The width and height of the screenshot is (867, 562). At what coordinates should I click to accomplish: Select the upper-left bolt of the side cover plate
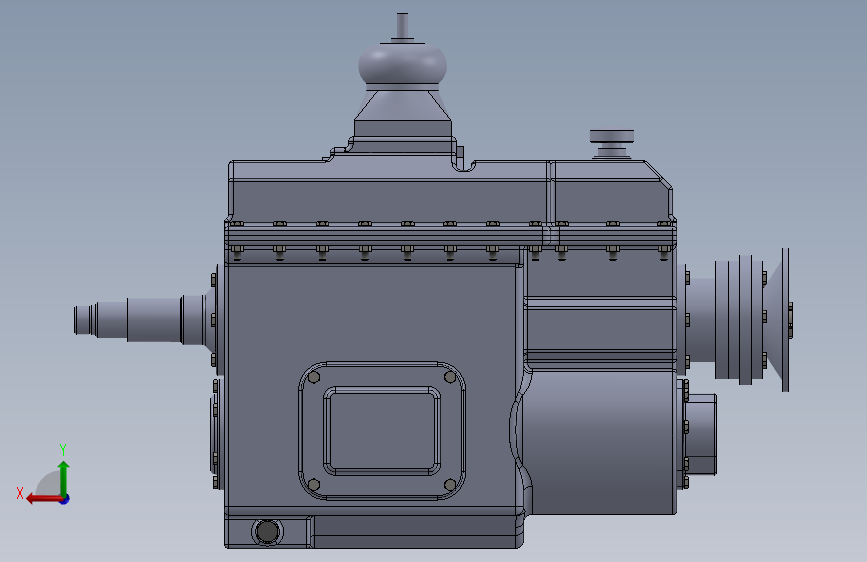coord(314,377)
